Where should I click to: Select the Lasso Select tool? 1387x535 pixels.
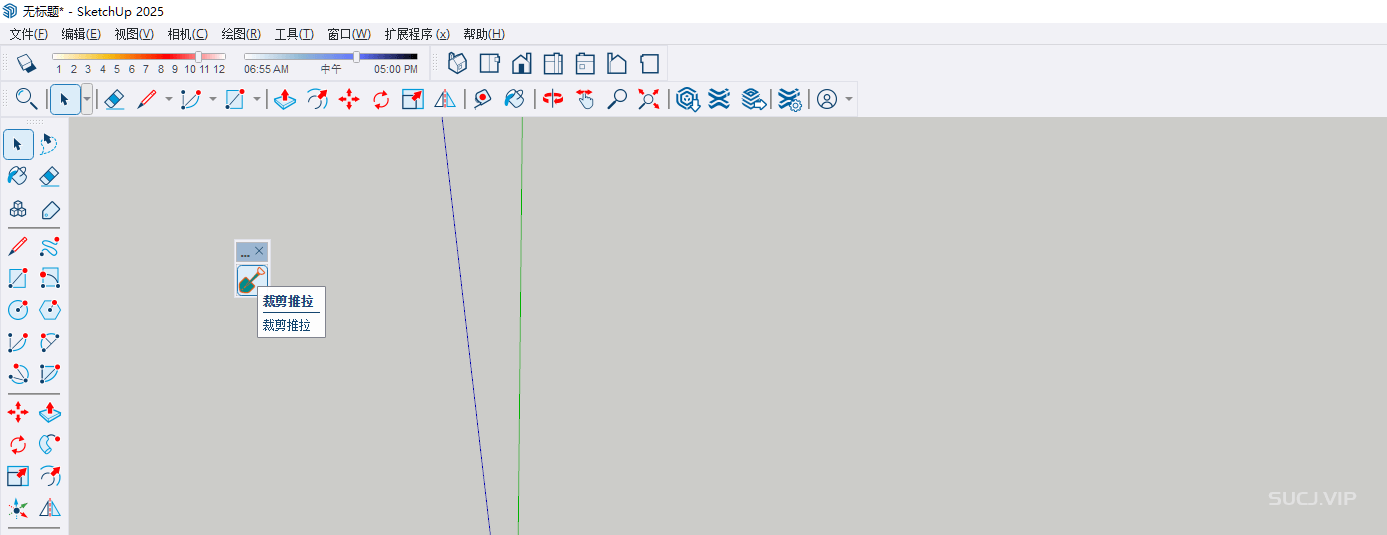49,145
